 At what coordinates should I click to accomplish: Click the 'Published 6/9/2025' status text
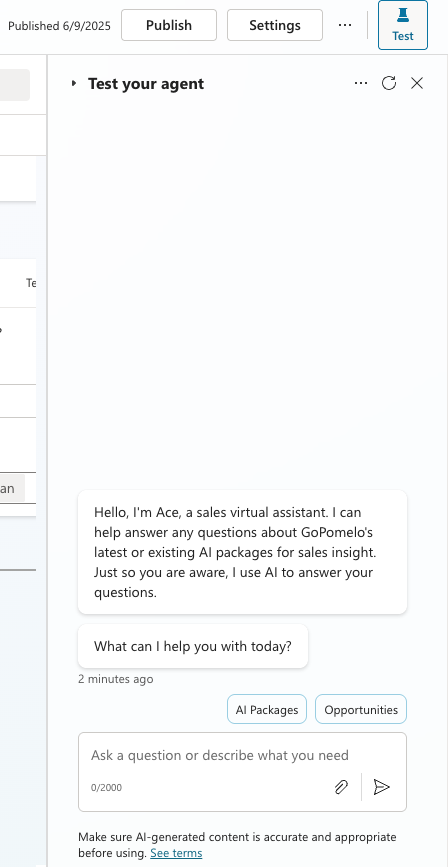[x=59, y=26]
